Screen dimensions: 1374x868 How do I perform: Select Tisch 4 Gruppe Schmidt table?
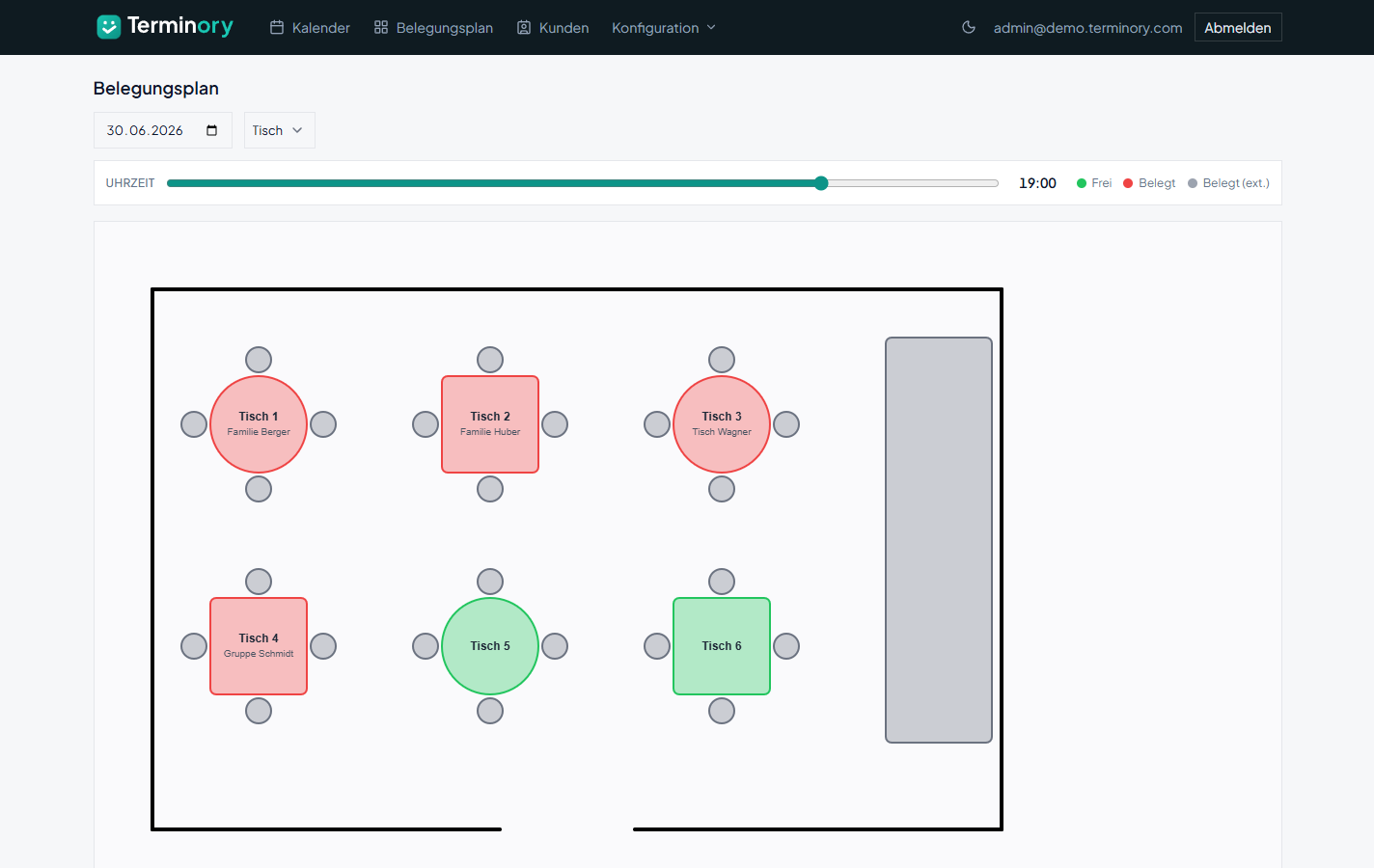point(259,646)
